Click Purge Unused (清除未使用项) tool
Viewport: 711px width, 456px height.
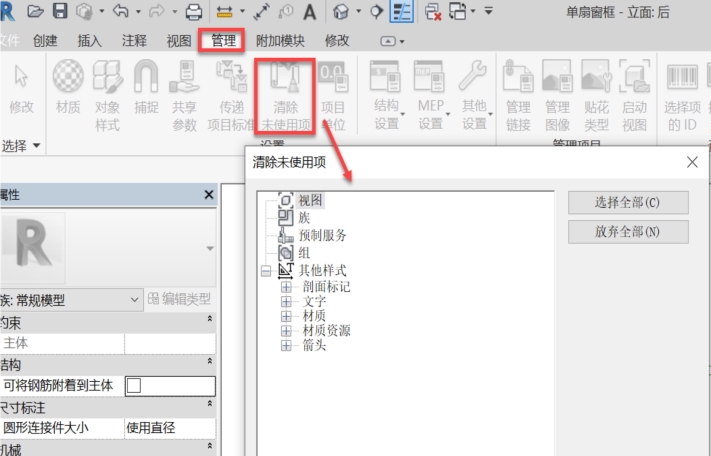coord(286,96)
